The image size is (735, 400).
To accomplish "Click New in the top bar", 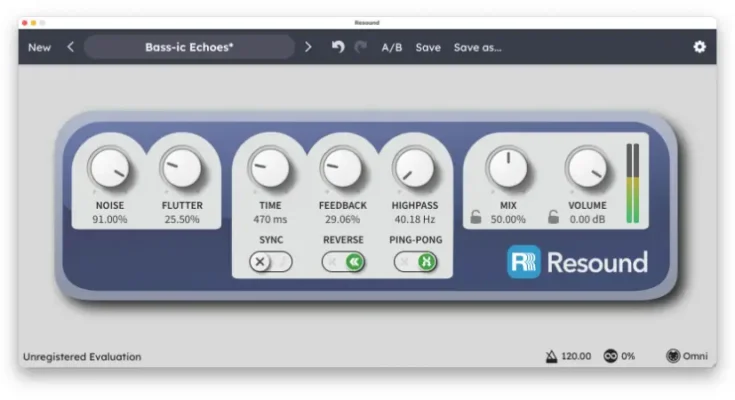I will tap(39, 47).
